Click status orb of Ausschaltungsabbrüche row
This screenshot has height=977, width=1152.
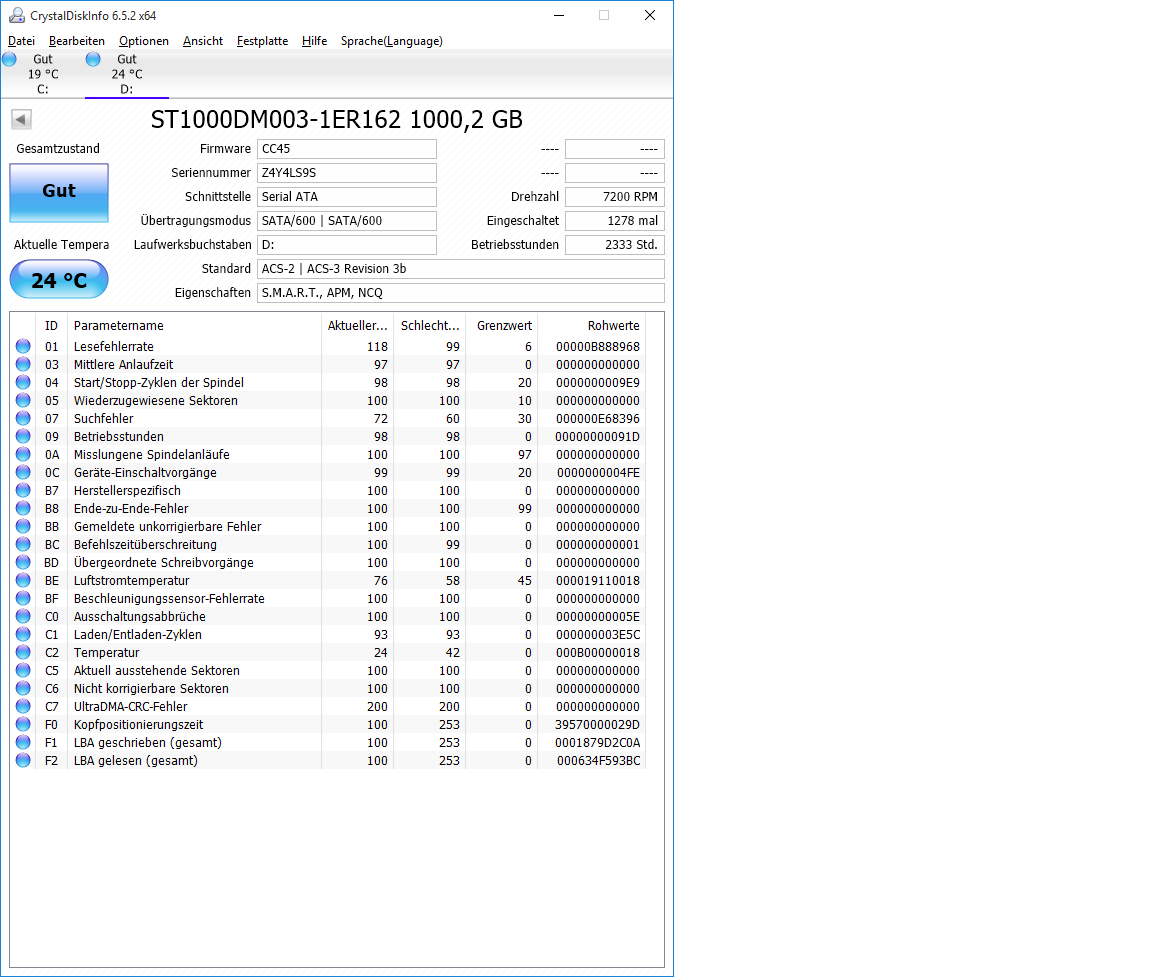[24, 616]
